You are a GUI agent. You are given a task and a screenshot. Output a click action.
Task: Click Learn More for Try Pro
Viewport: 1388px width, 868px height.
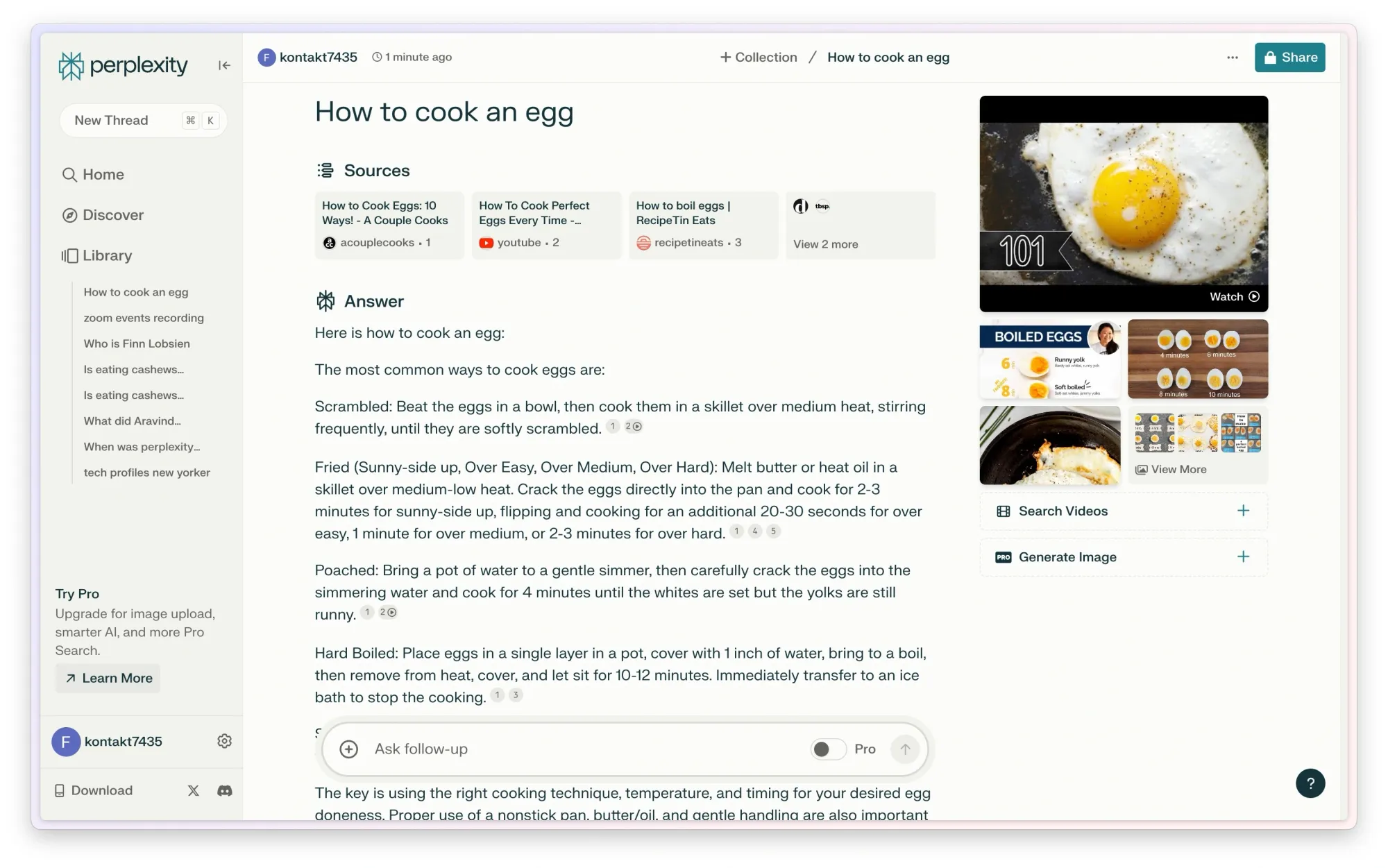coord(110,677)
